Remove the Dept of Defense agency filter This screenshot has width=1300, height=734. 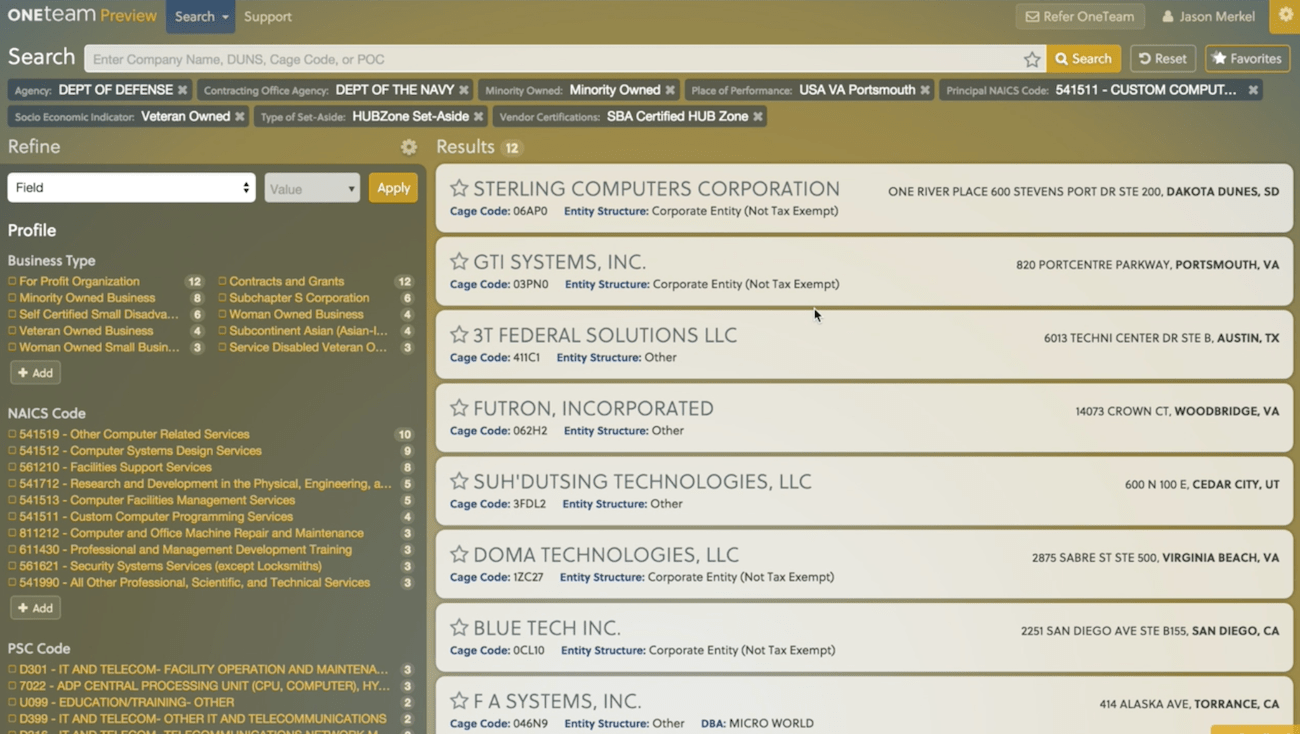[182, 90]
